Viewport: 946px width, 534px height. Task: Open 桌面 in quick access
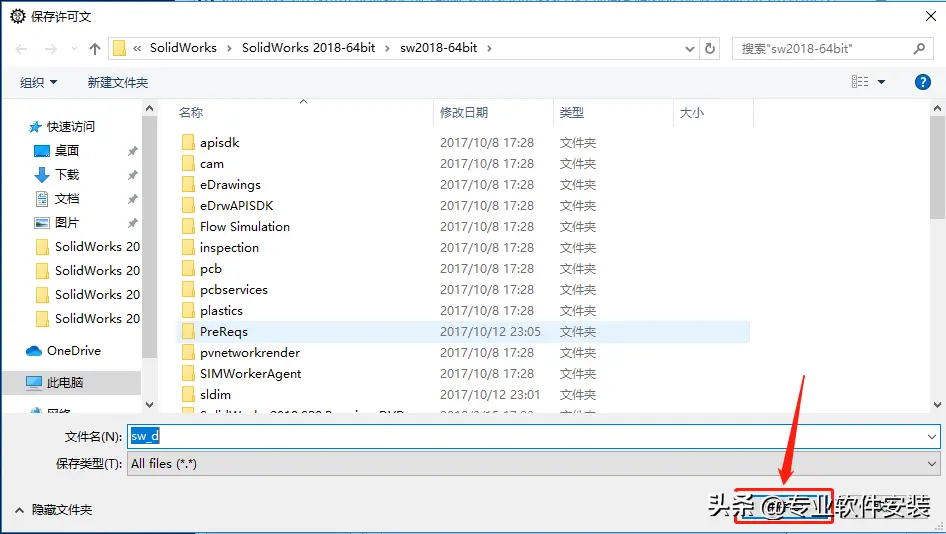coord(67,150)
